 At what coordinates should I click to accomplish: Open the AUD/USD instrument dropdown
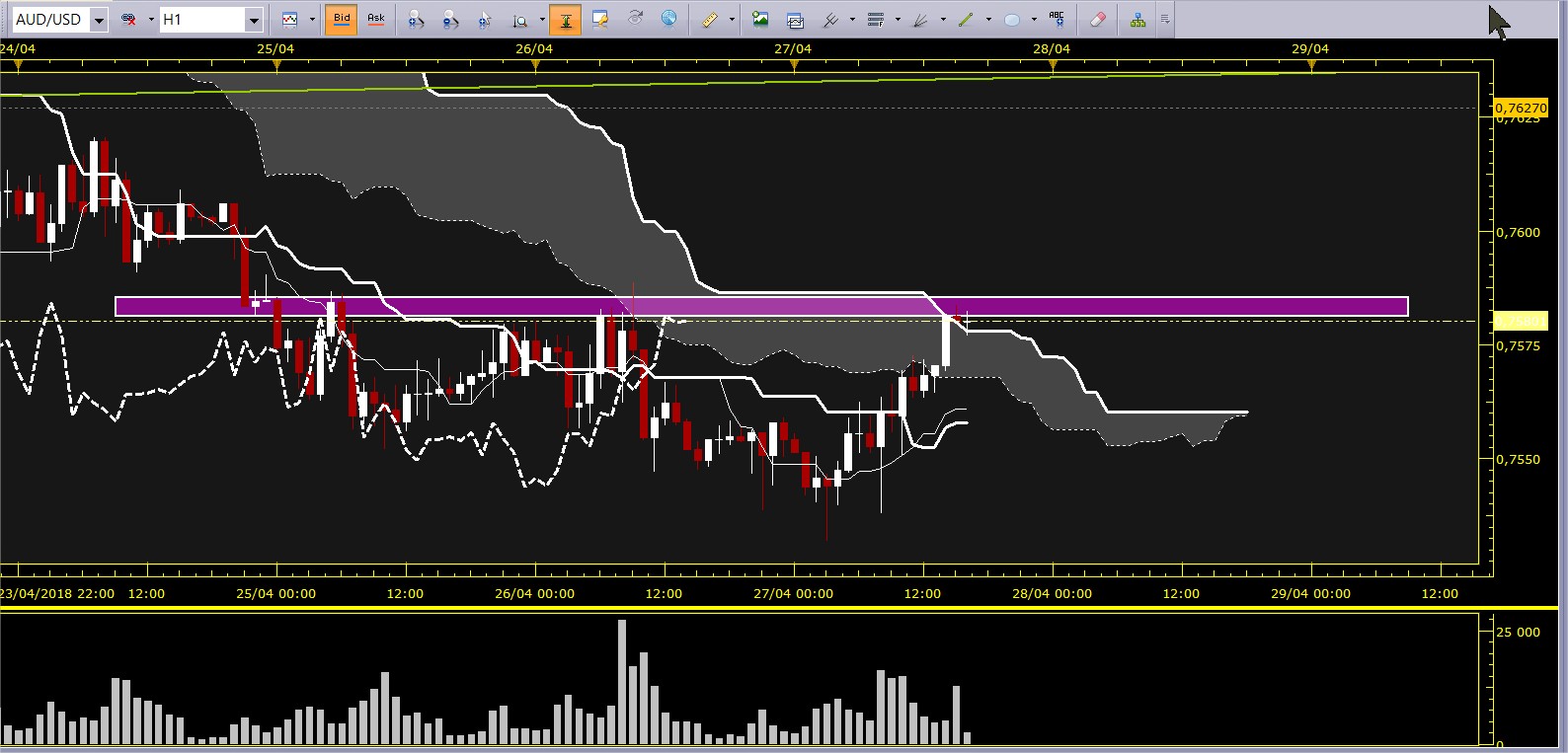(x=99, y=20)
